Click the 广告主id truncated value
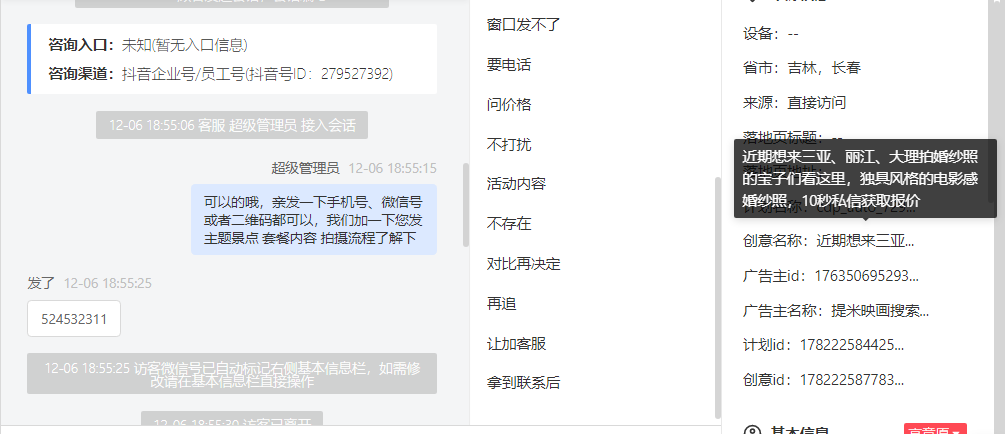The image size is (1005, 434). tap(867, 276)
